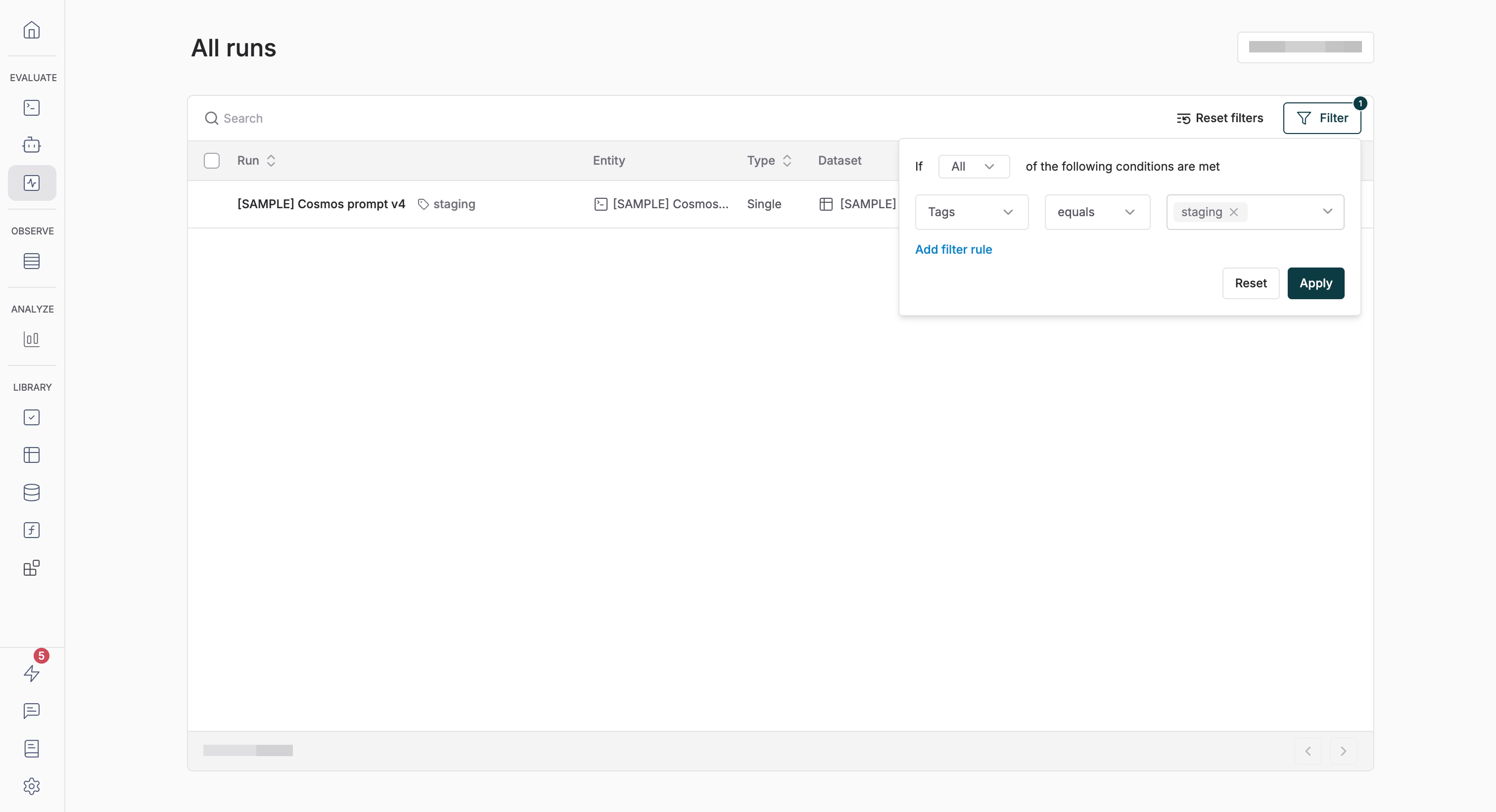1496x812 pixels.
Task: Open the evaluators checkbox icon under Library
Action: click(x=31, y=417)
